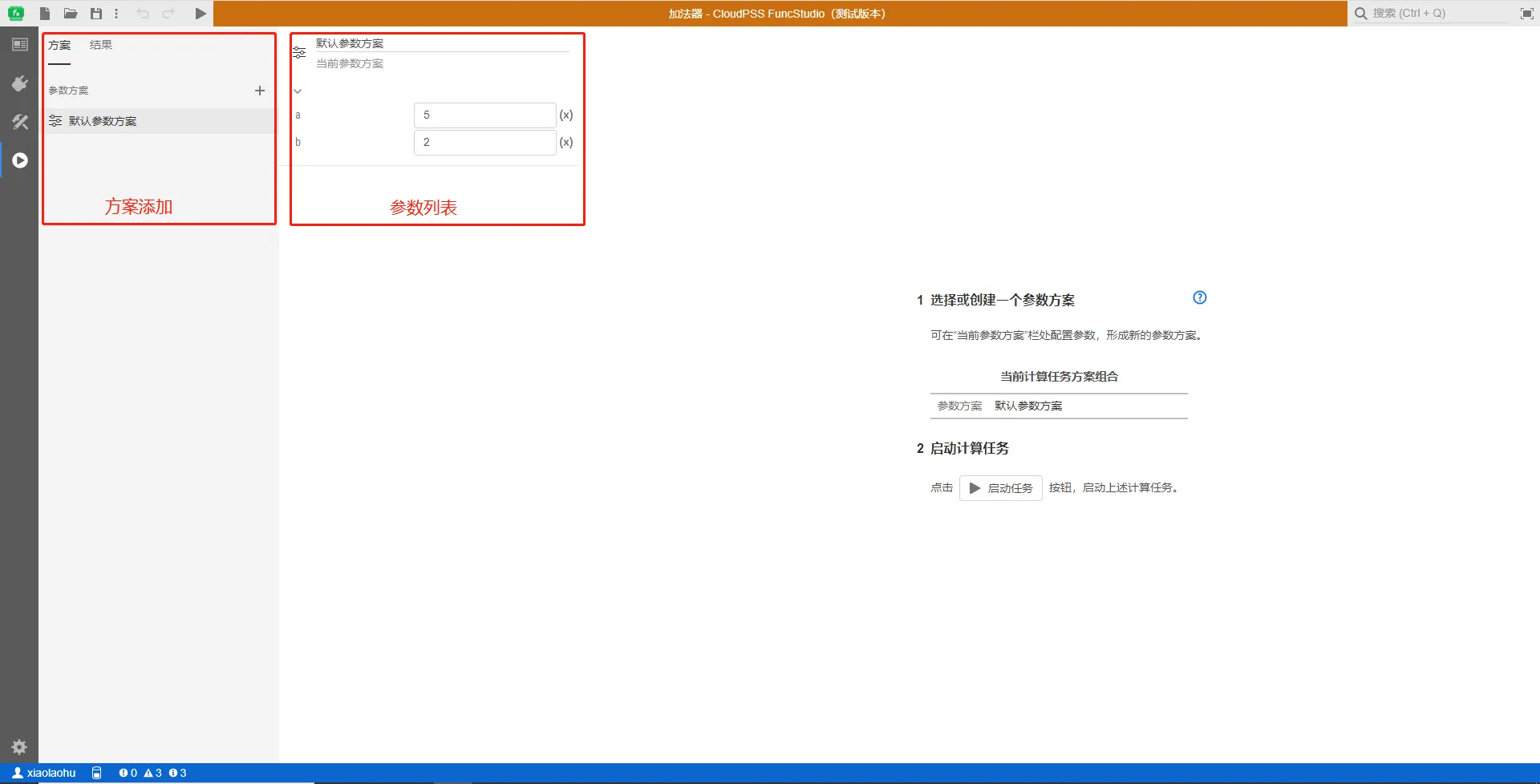This screenshot has width=1540, height=784.
Task: Open the interface plug panel in sidebar
Action: tap(20, 83)
